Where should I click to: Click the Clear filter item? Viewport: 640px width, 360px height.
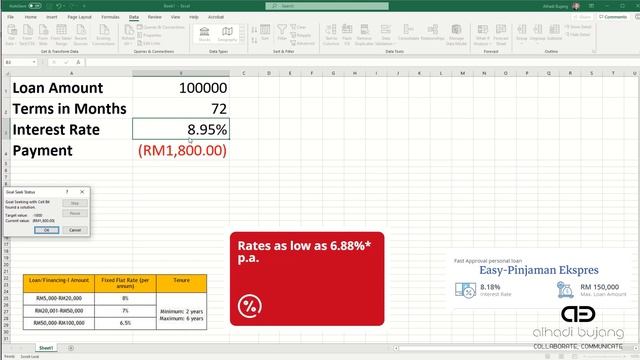pos(298,27)
